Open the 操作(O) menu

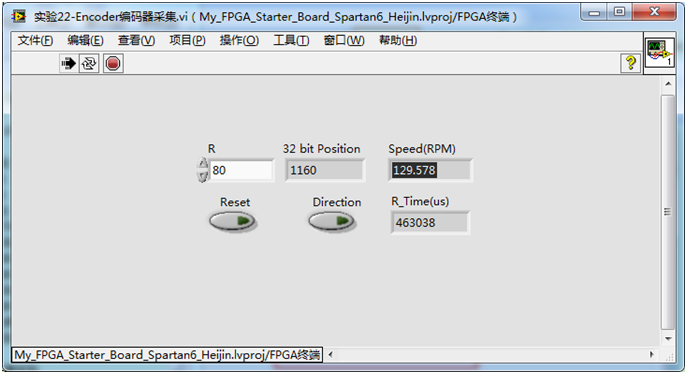tap(239, 41)
